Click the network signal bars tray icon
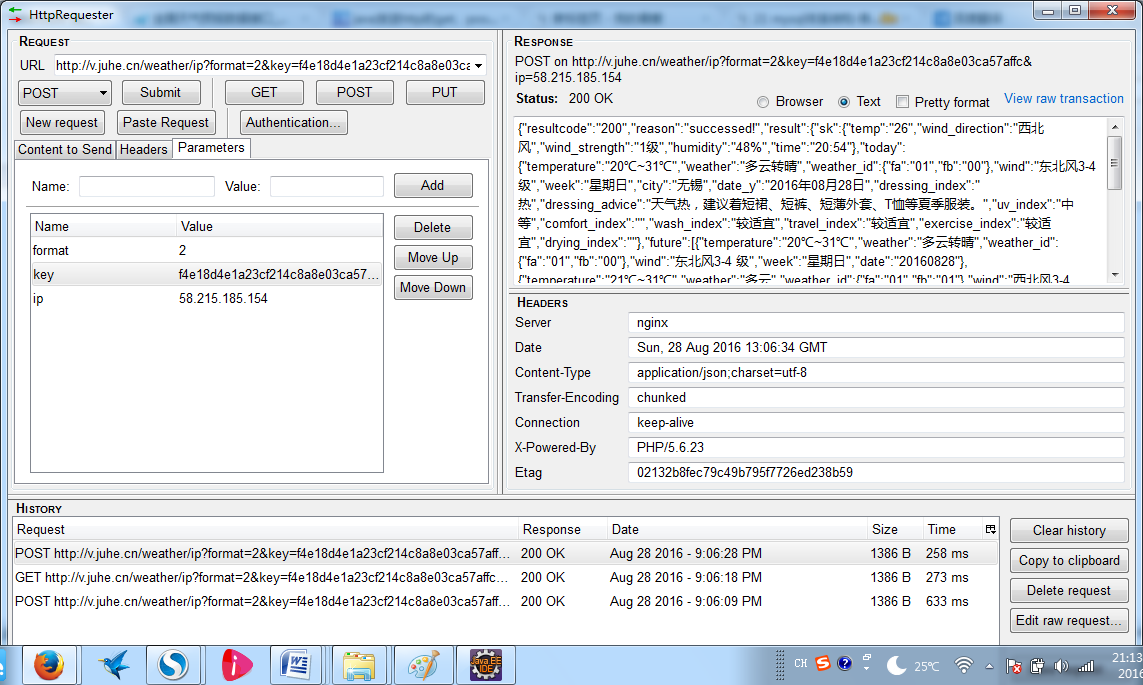This screenshot has width=1143, height=685. coord(1086,665)
